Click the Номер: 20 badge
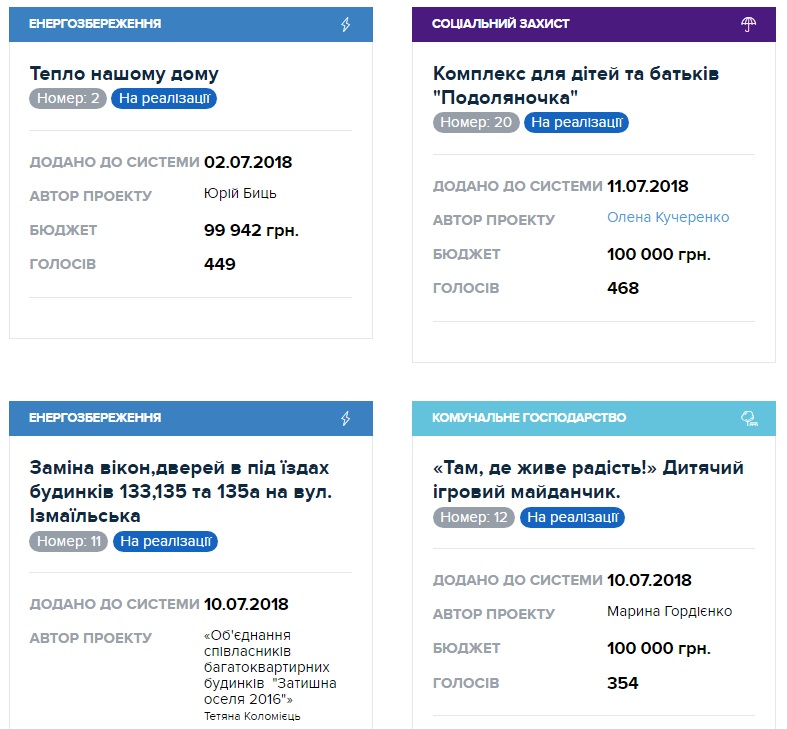The width and height of the screenshot is (787, 729). 476,122
